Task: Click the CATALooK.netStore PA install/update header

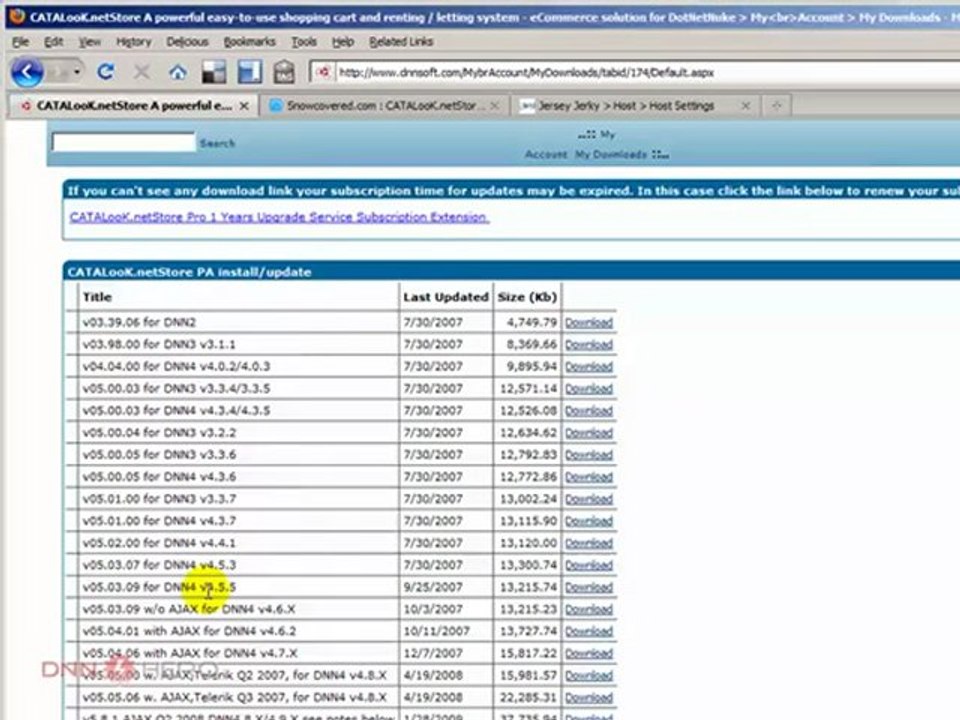Action: pos(189,272)
